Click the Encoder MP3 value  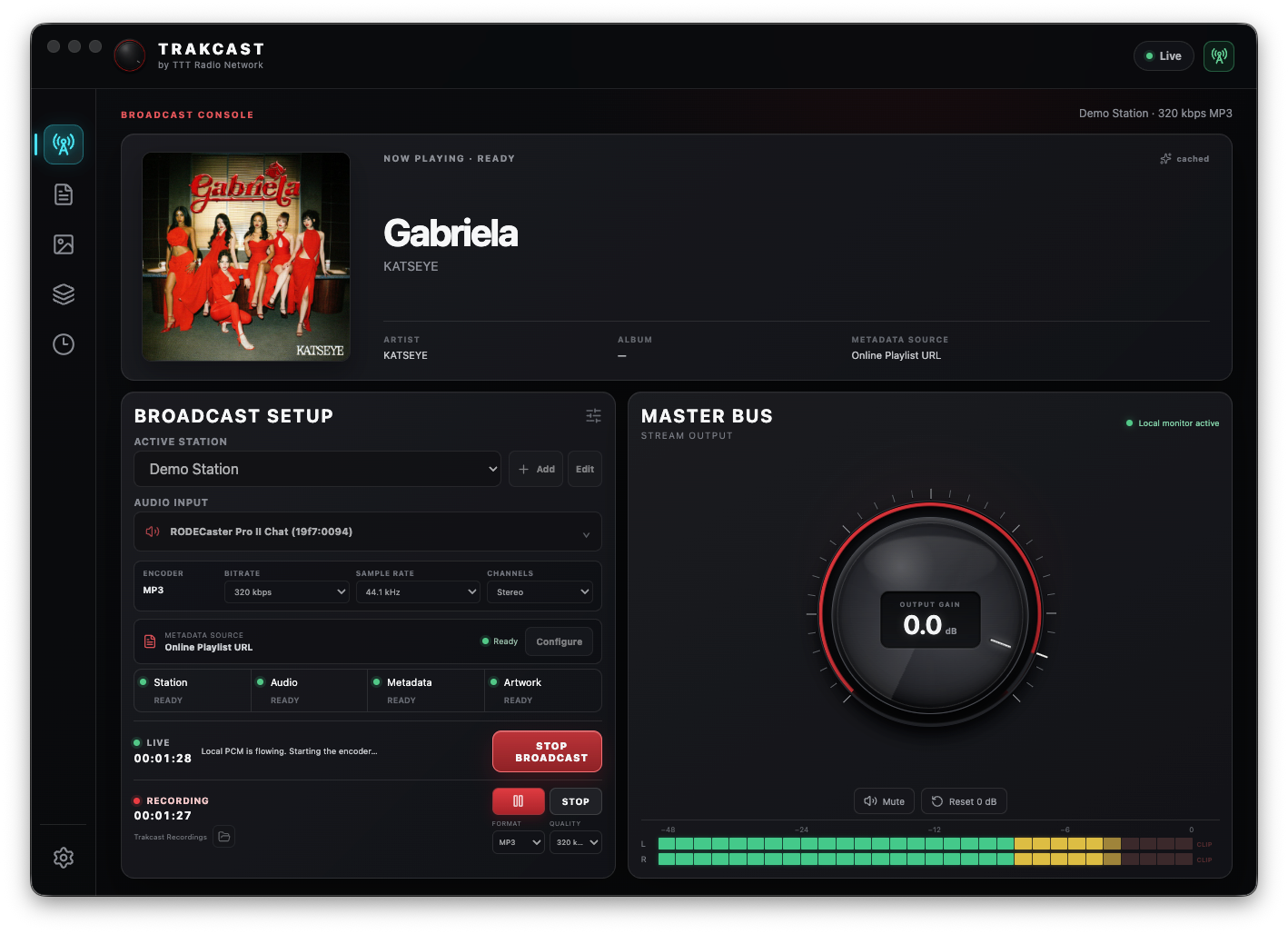click(154, 591)
